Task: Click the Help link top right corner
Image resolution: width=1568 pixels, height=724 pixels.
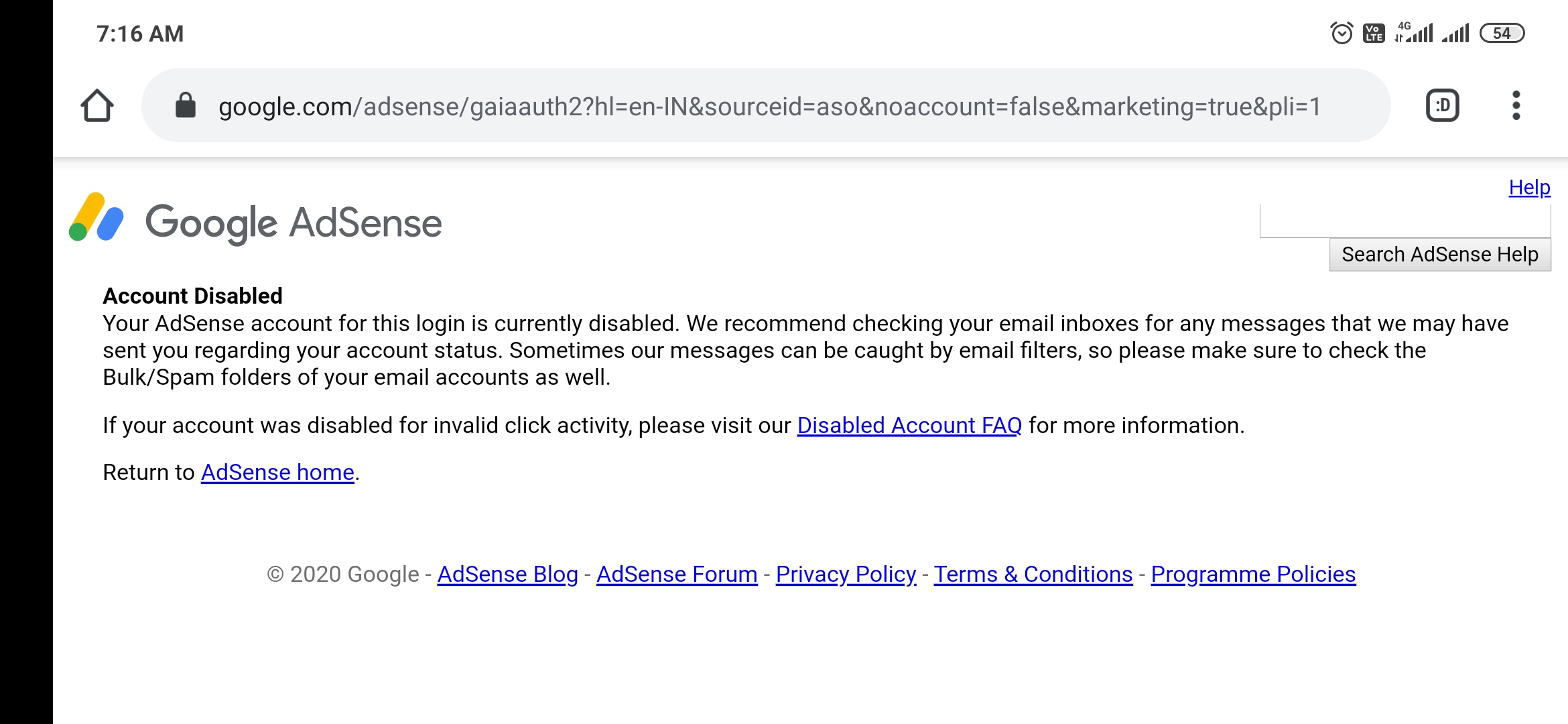Action: coord(1529,187)
